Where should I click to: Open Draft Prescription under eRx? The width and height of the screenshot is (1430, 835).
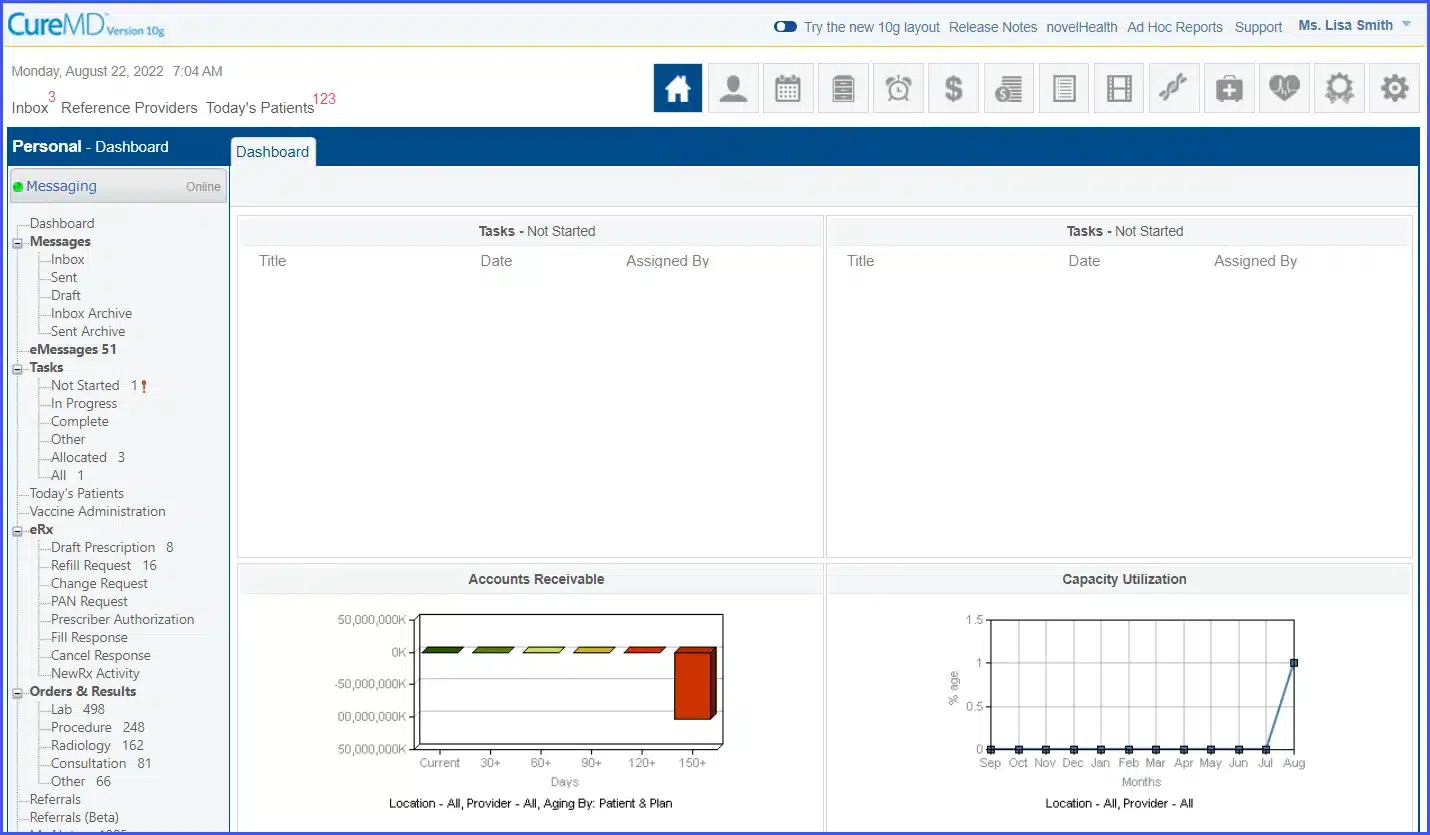point(103,548)
